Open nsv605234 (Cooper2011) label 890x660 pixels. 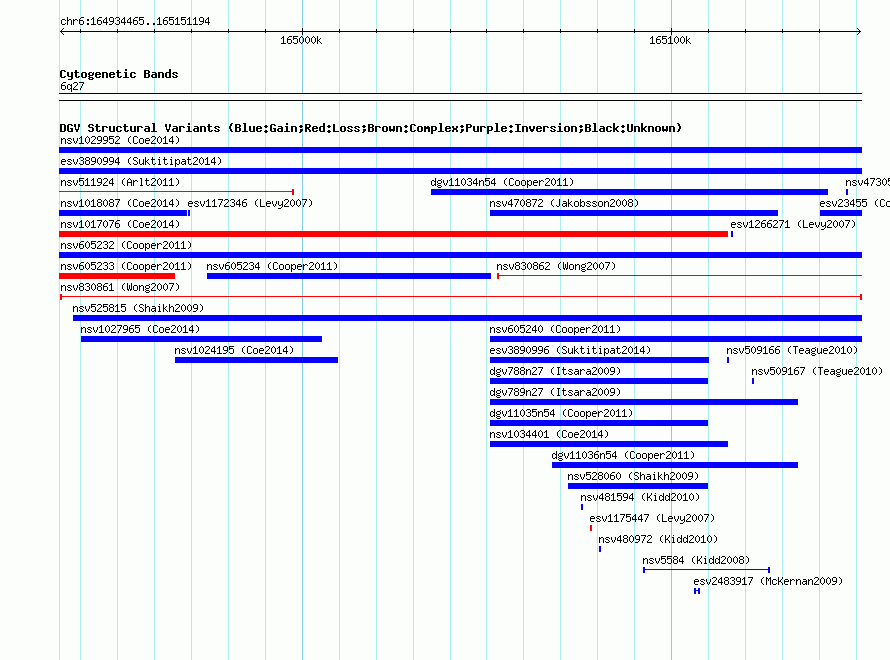click(x=272, y=266)
